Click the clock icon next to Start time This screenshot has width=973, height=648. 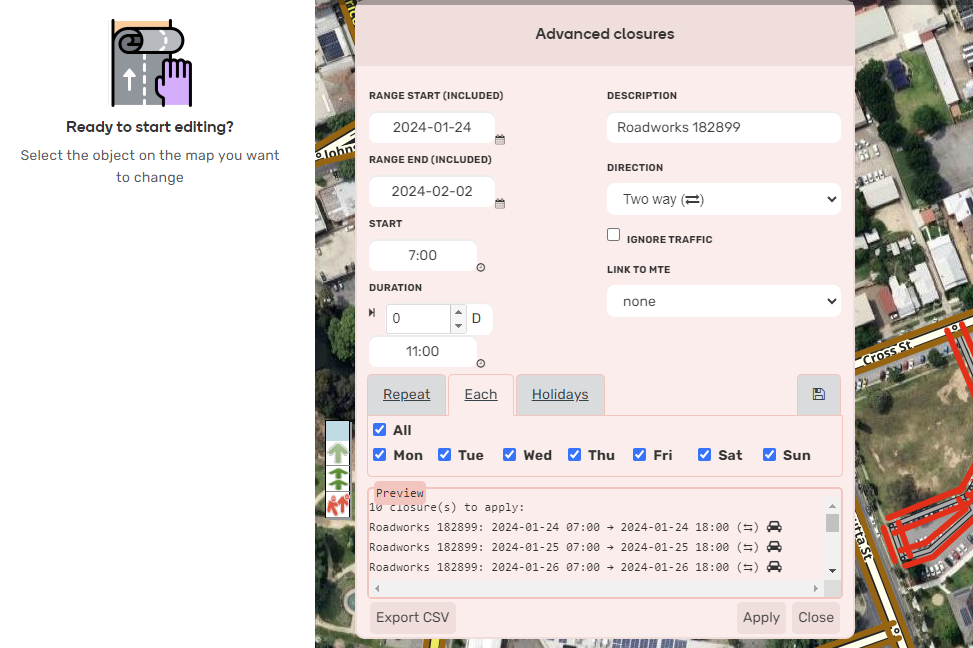(481, 268)
